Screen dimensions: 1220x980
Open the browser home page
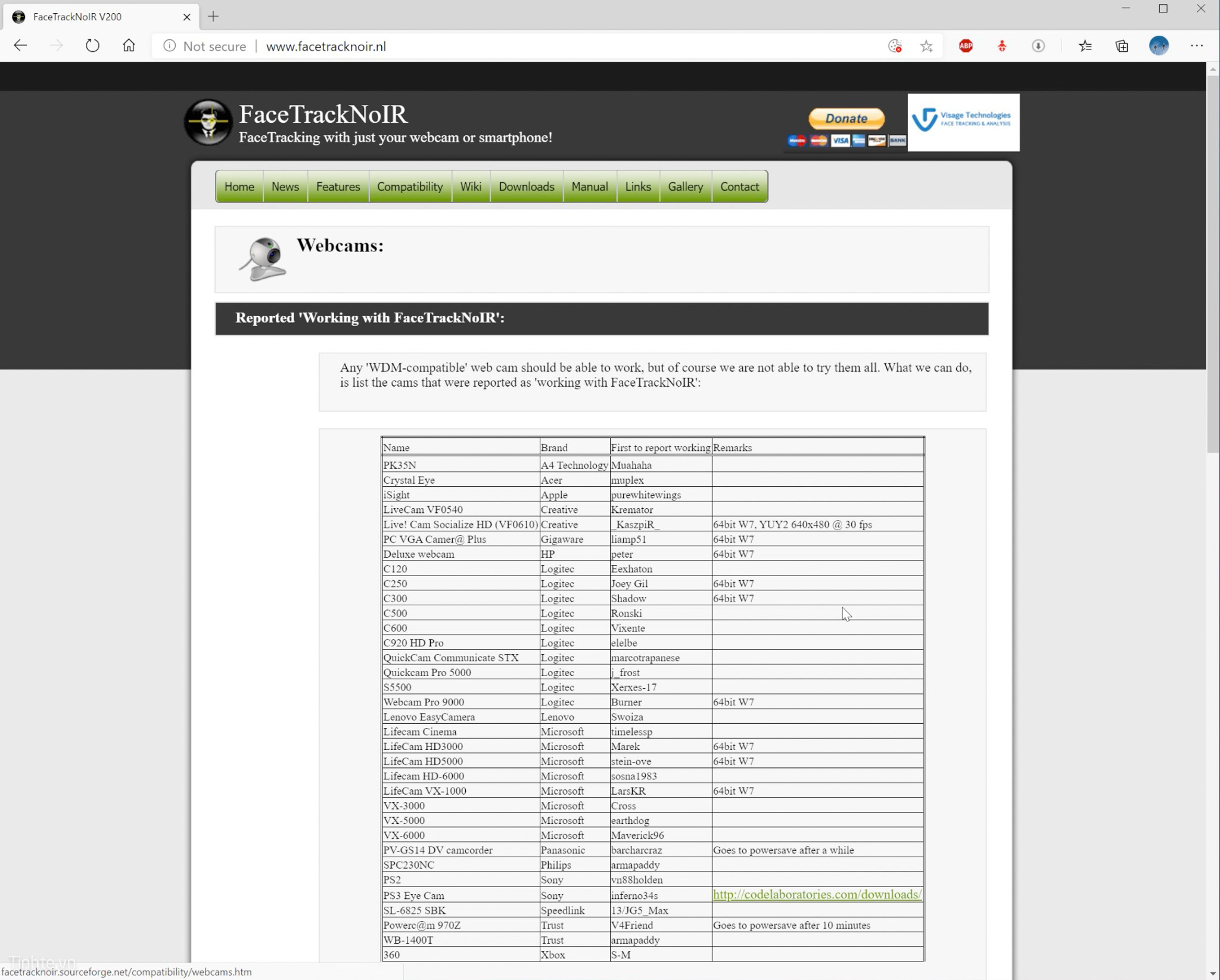(x=129, y=46)
